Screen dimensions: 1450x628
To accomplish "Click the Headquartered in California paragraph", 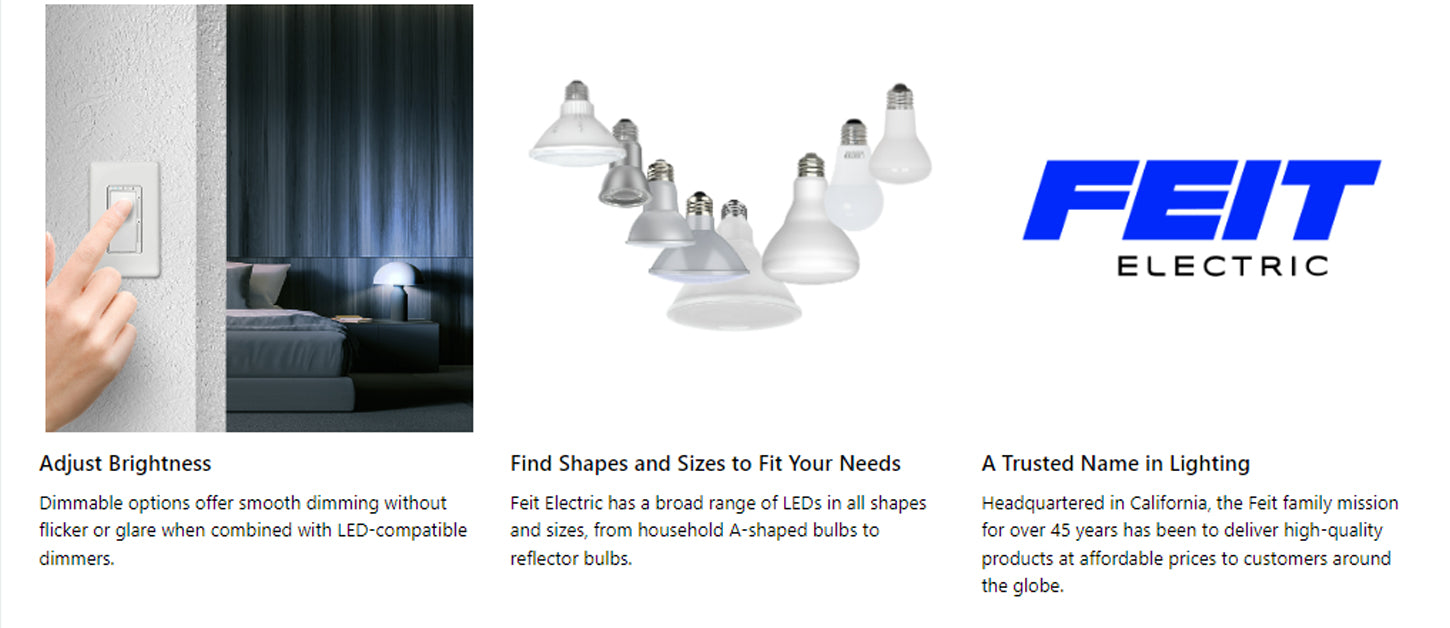I will click(x=1190, y=545).
